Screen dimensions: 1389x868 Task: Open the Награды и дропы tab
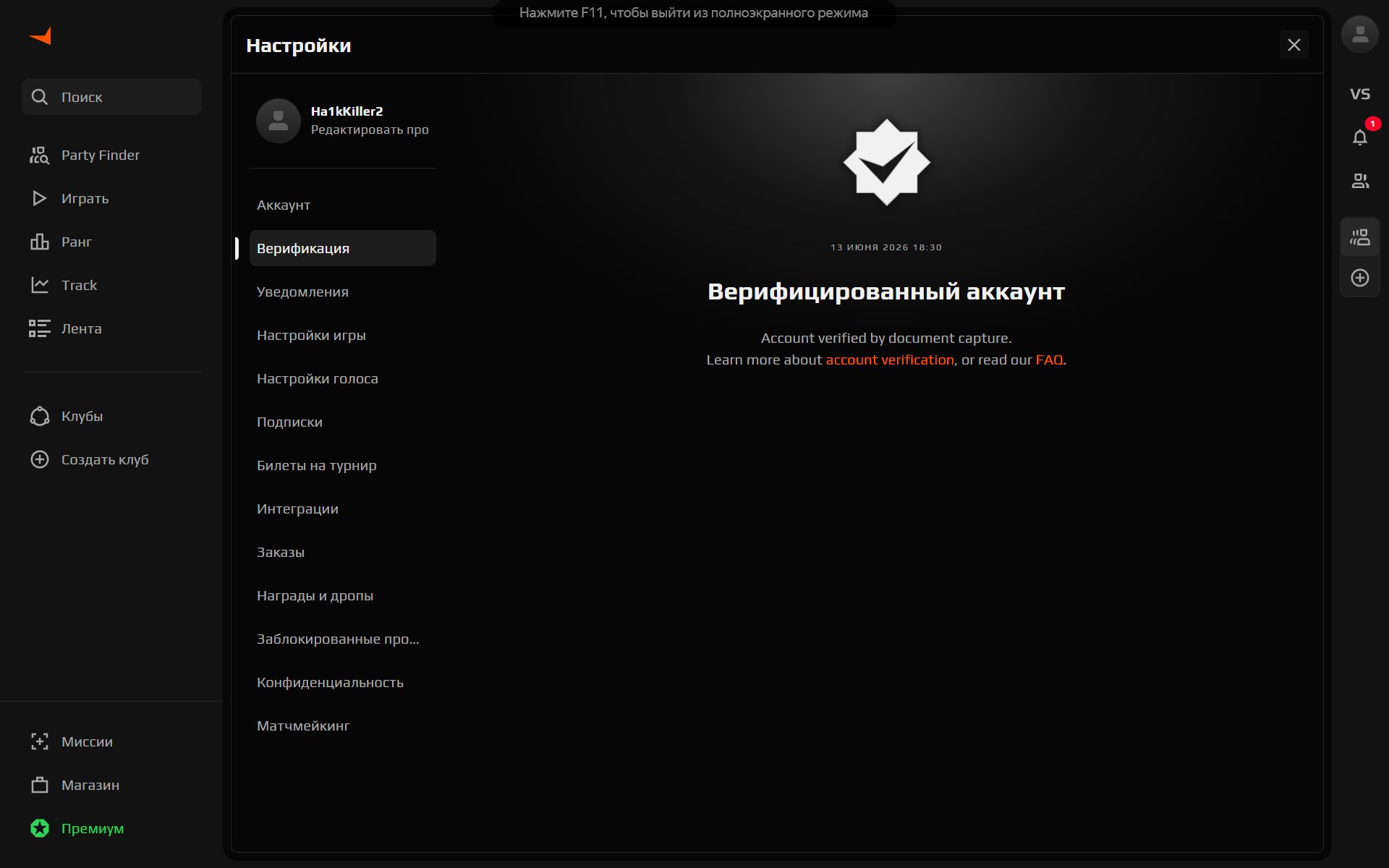(343, 595)
